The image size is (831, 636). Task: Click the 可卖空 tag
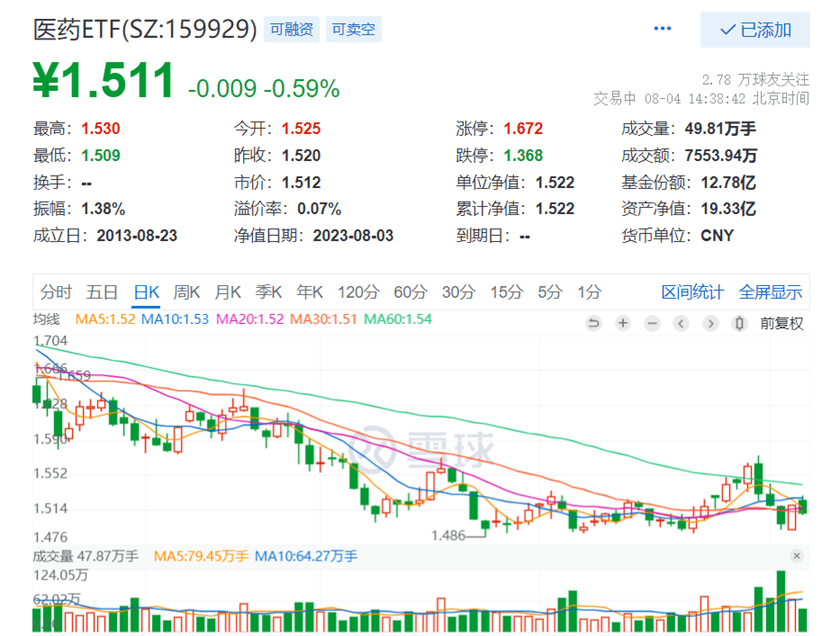pyautogui.click(x=354, y=30)
